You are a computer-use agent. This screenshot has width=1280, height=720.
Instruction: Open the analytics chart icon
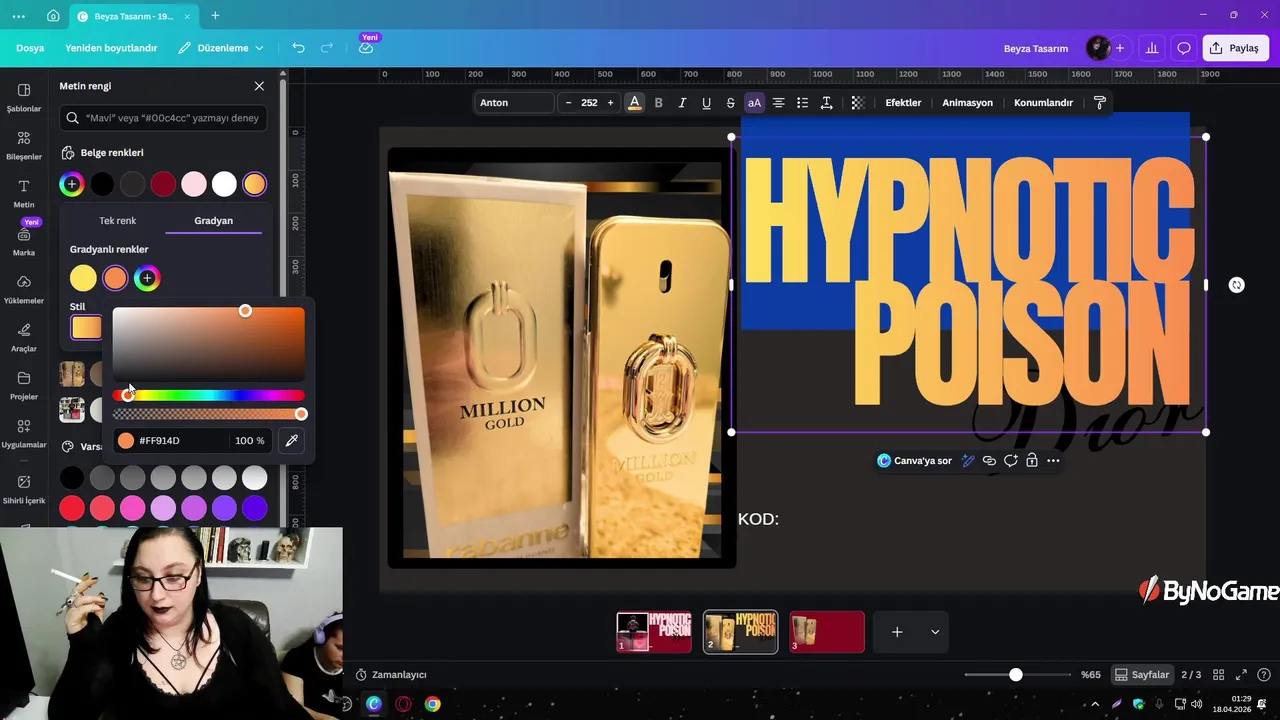click(1152, 48)
